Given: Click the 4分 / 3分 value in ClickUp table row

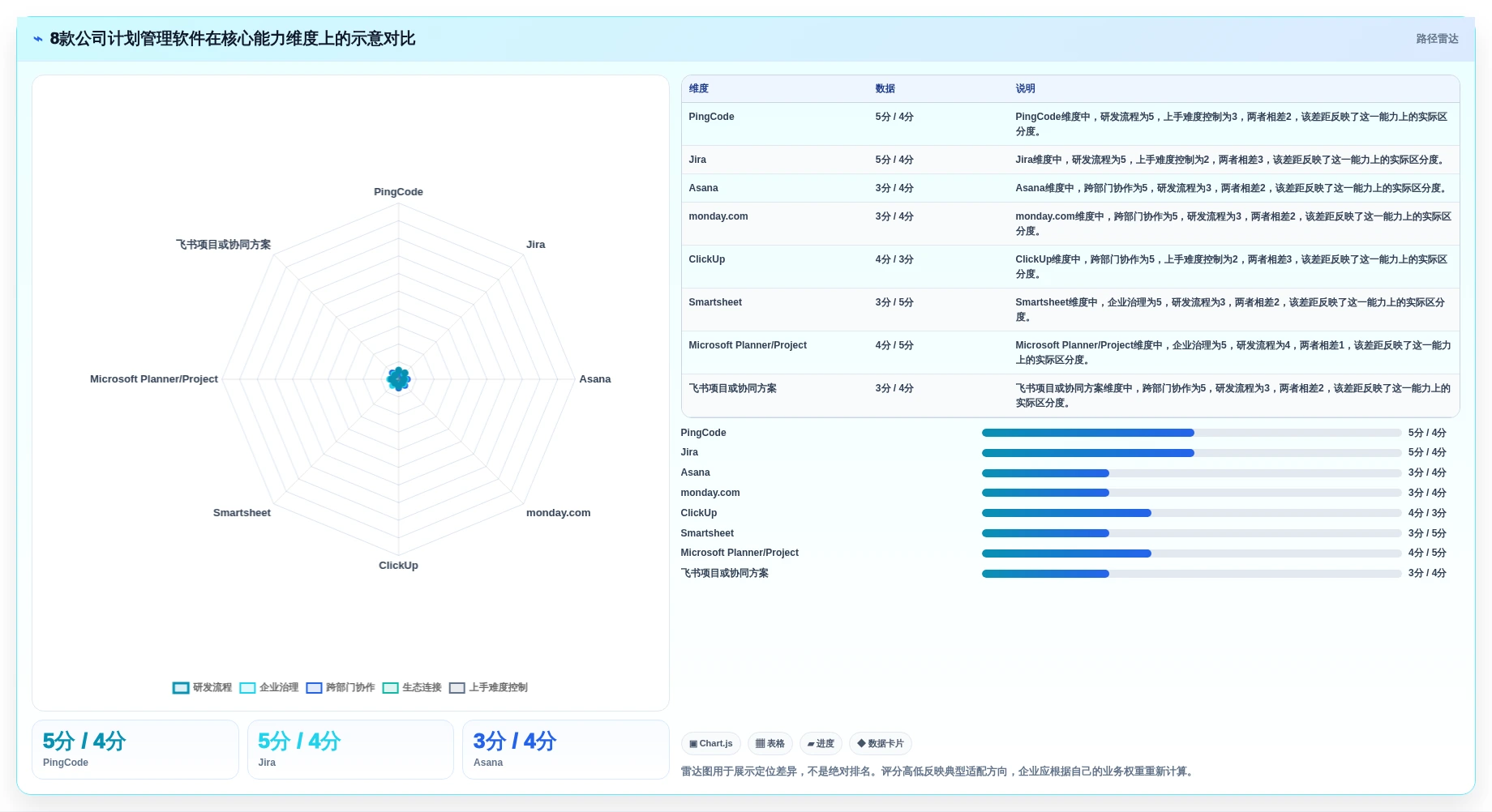Looking at the screenshot, I should tap(894, 259).
